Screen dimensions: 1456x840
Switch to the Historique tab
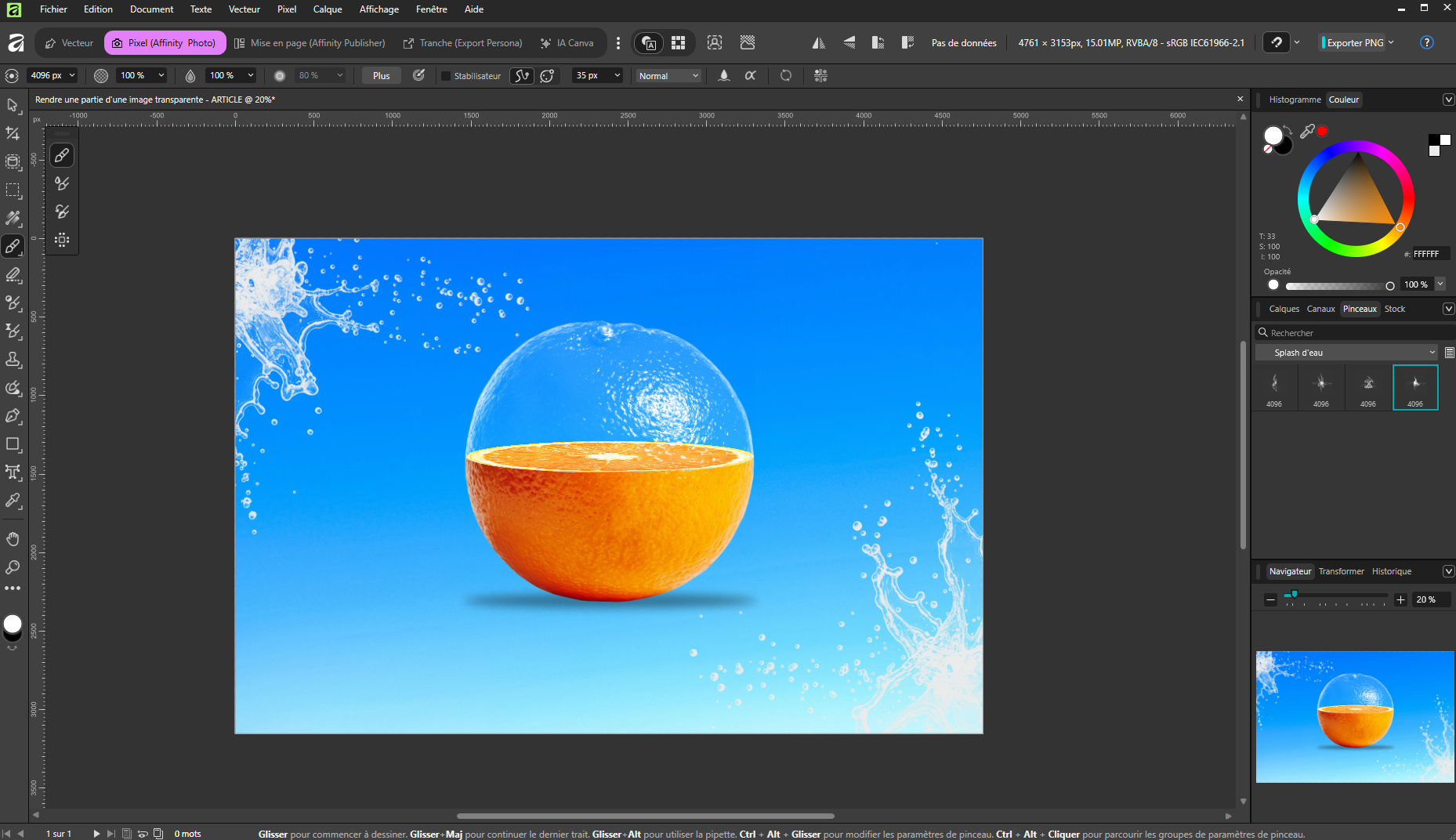[x=1391, y=571]
